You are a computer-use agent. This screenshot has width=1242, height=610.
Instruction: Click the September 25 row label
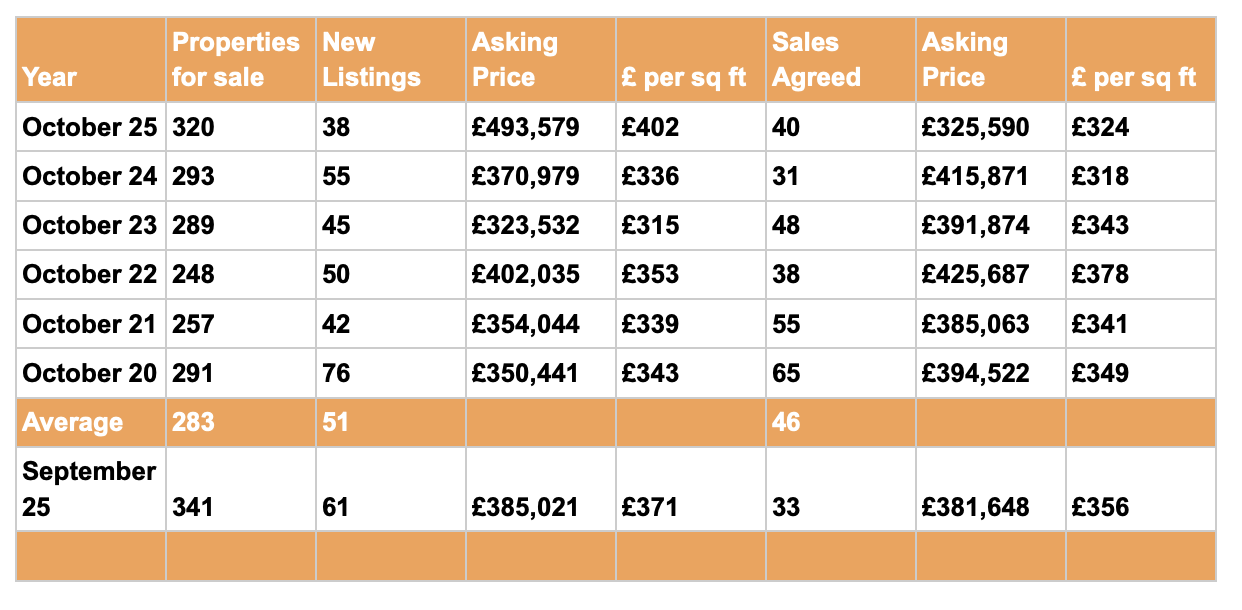pyautogui.click(x=90, y=489)
